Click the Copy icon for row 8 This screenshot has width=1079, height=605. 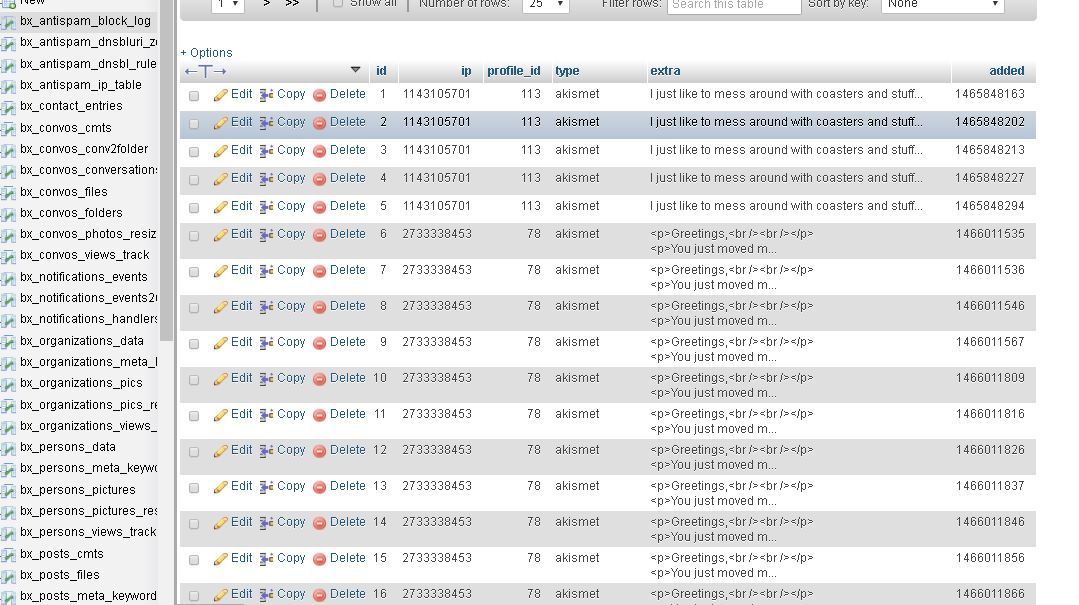[267, 307]
